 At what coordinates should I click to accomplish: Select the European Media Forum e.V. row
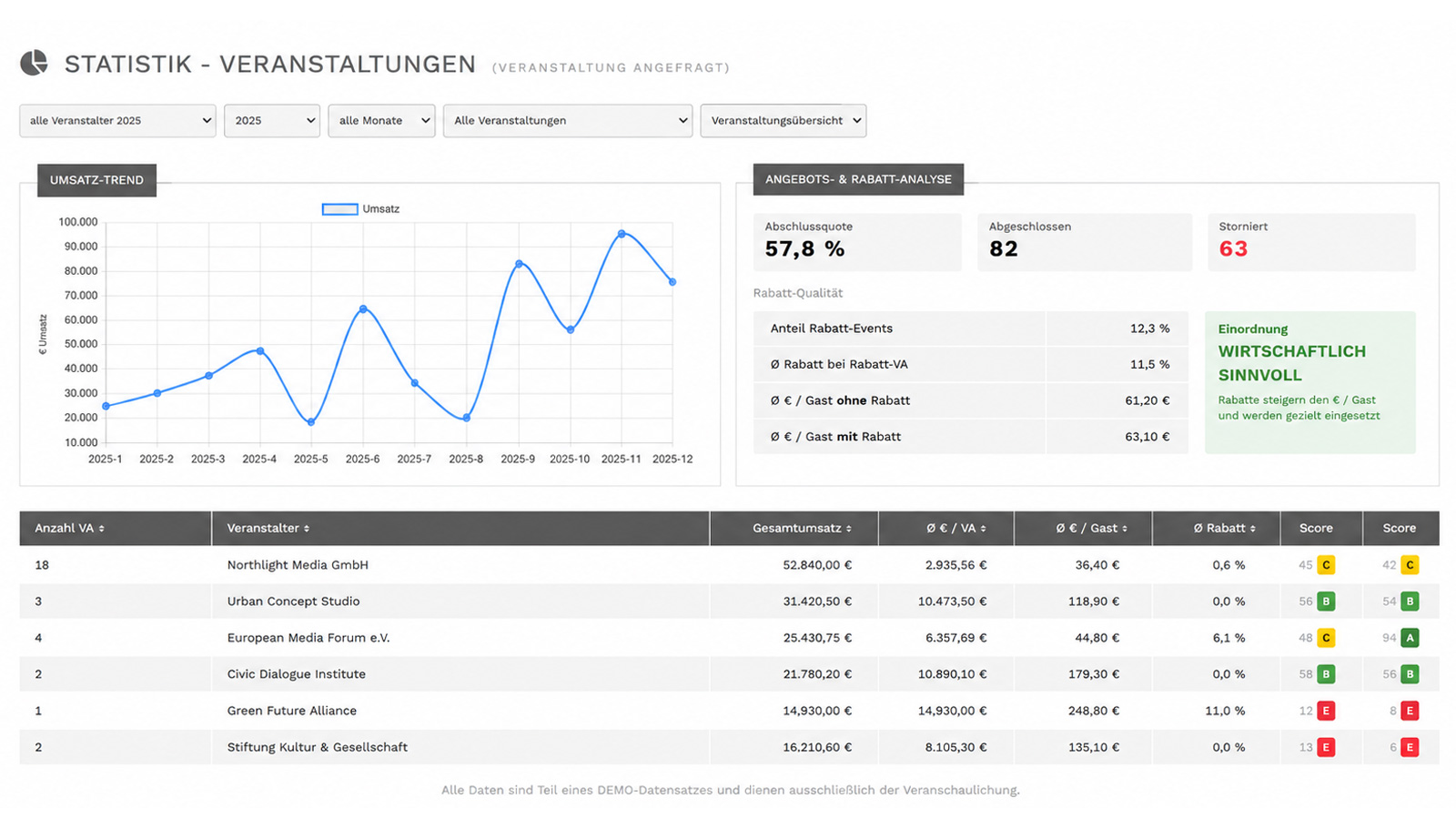coord(729,638)
